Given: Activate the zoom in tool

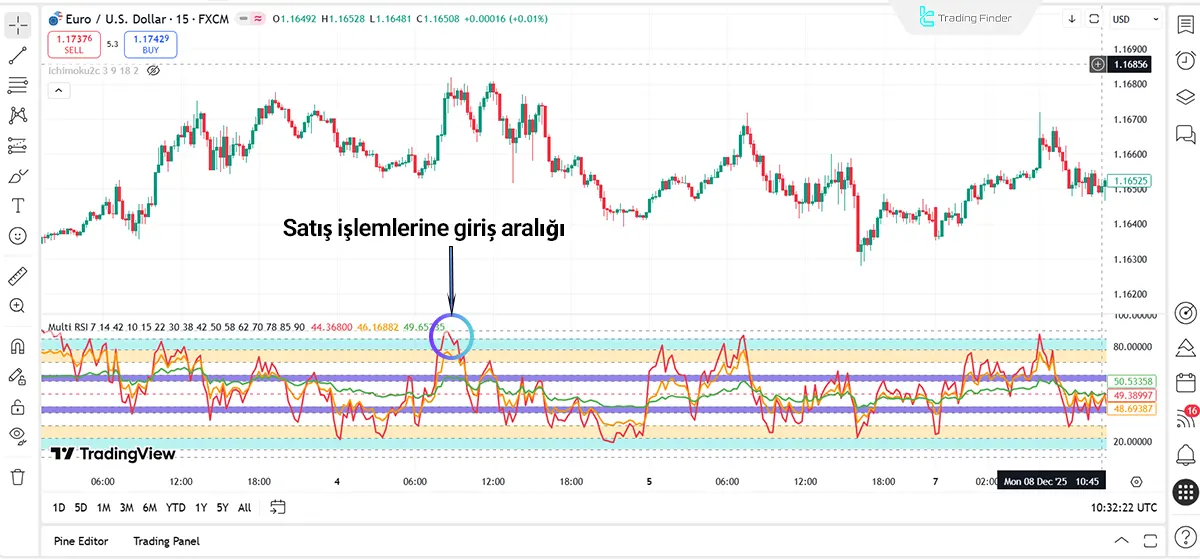Looking at the screenshot, I should [17, 306].
